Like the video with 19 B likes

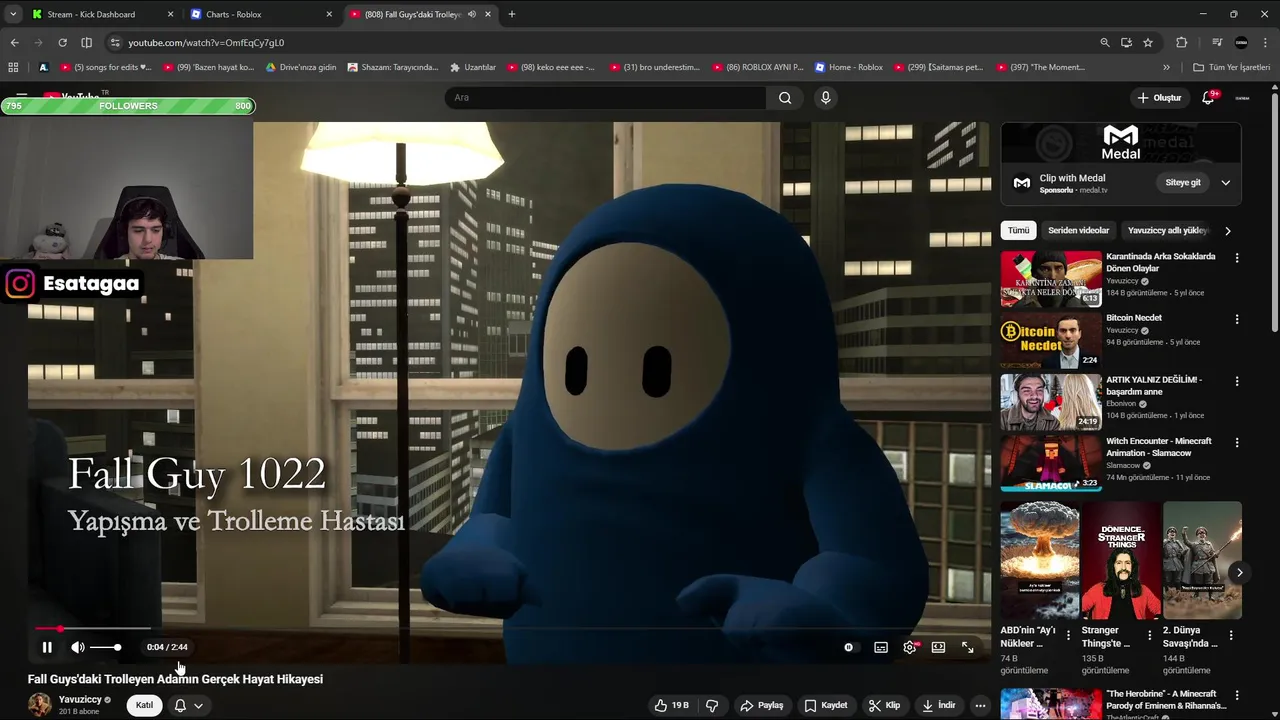coord(672,705)
